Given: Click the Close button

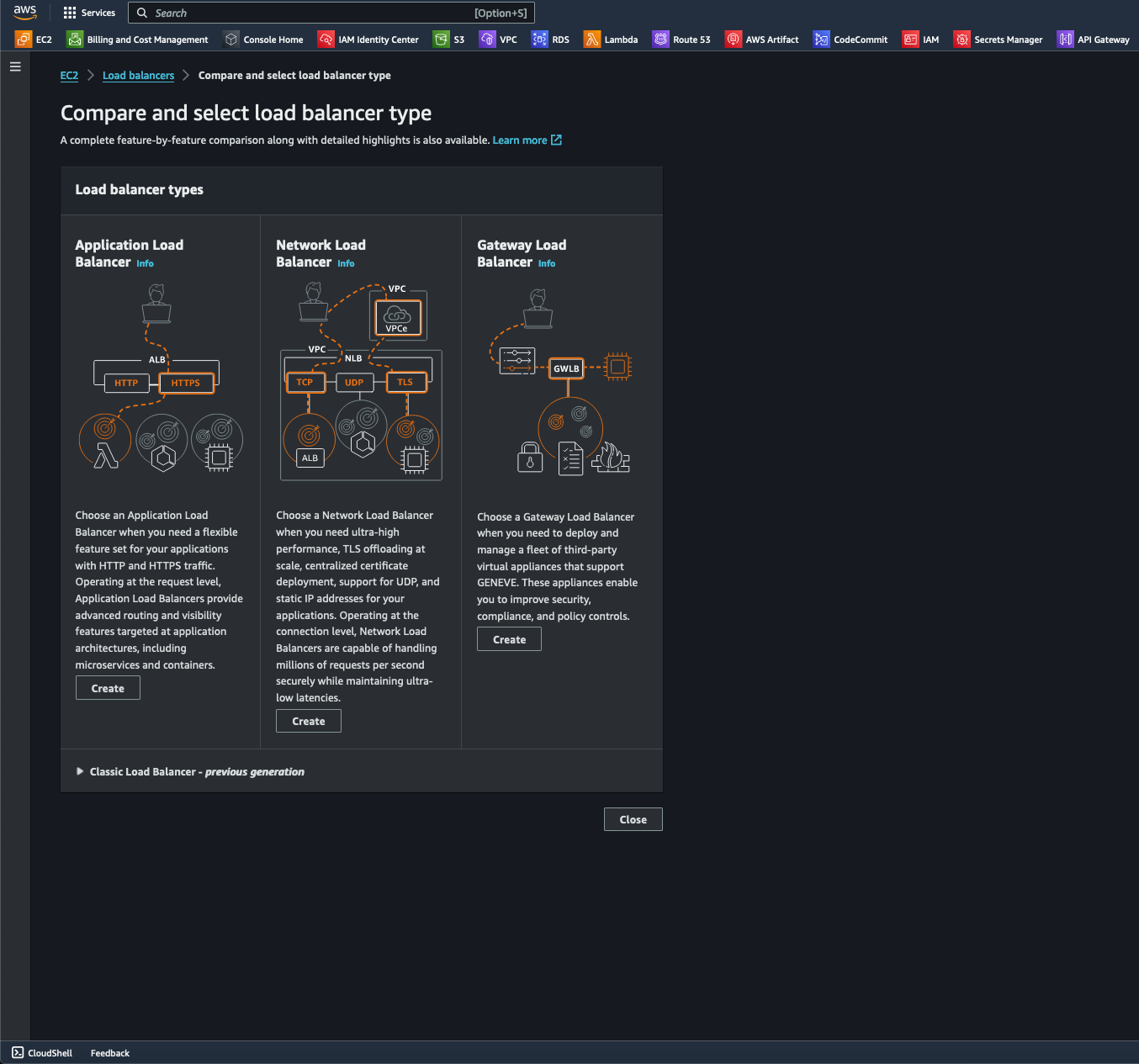Looking at the screenshot, I should pos(633,819).
